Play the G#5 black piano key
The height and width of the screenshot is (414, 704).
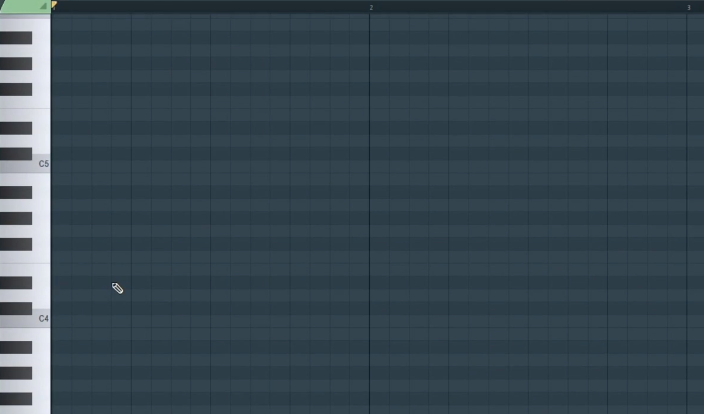(16, 63)
